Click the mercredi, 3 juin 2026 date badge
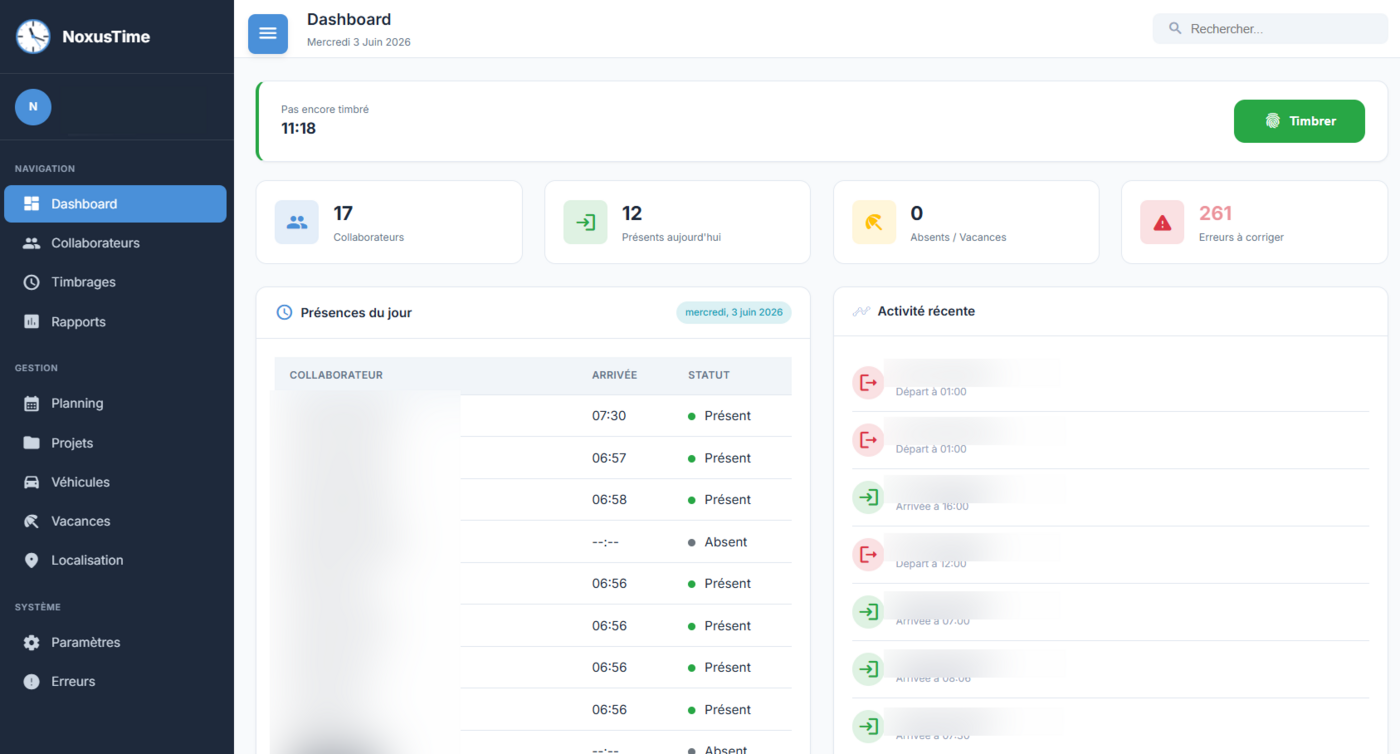 coord(734,312)
